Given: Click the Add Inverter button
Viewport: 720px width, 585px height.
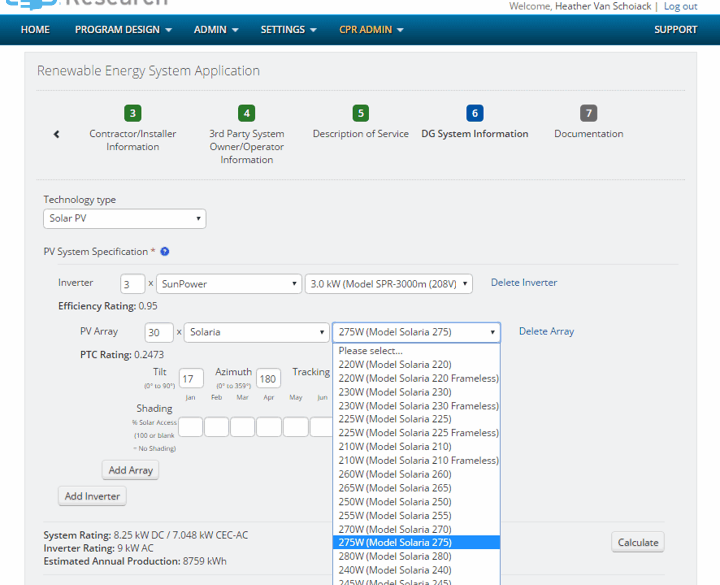Looking at the screenshot, I should (92, 496).
